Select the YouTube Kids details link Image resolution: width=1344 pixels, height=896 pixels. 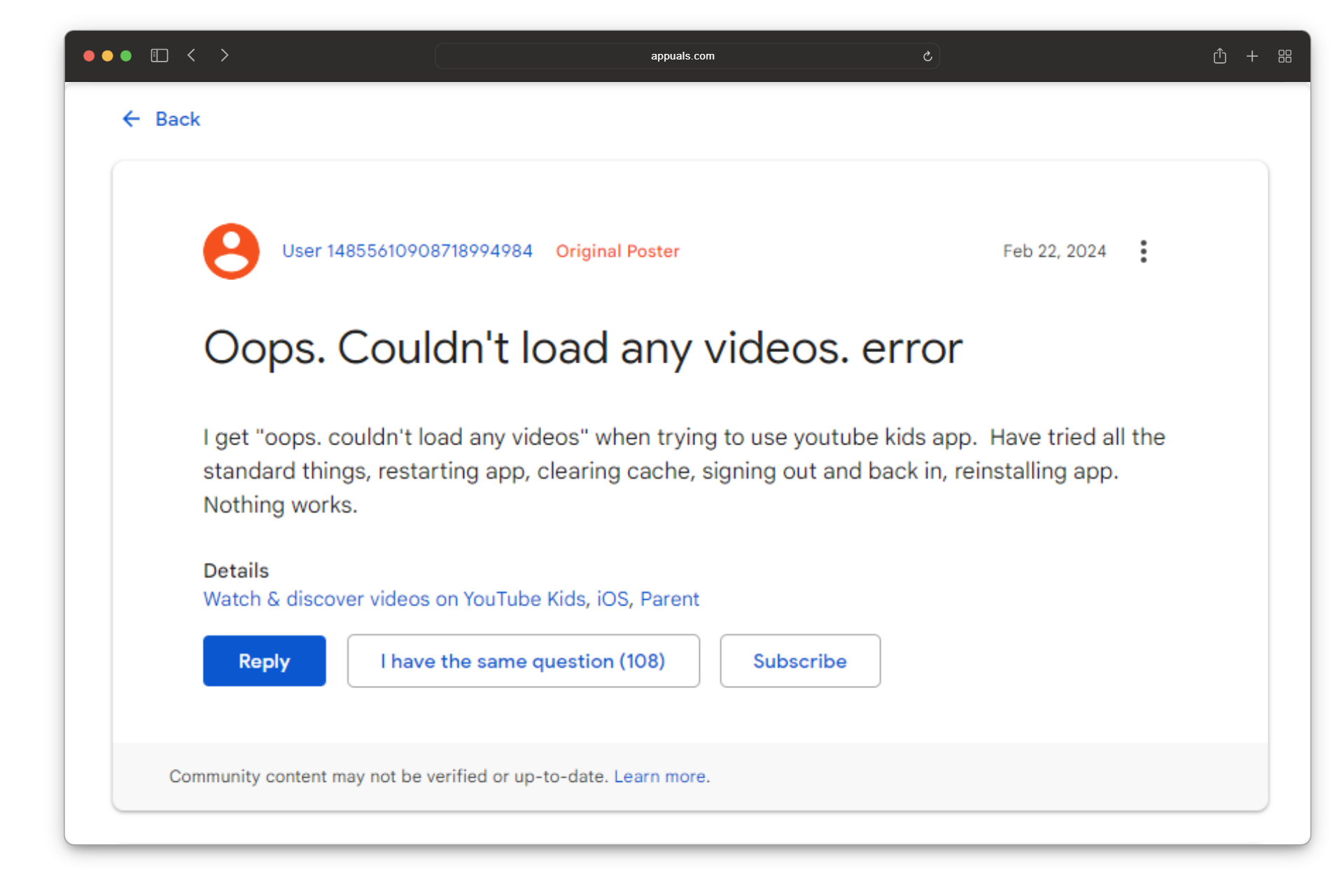394,599
